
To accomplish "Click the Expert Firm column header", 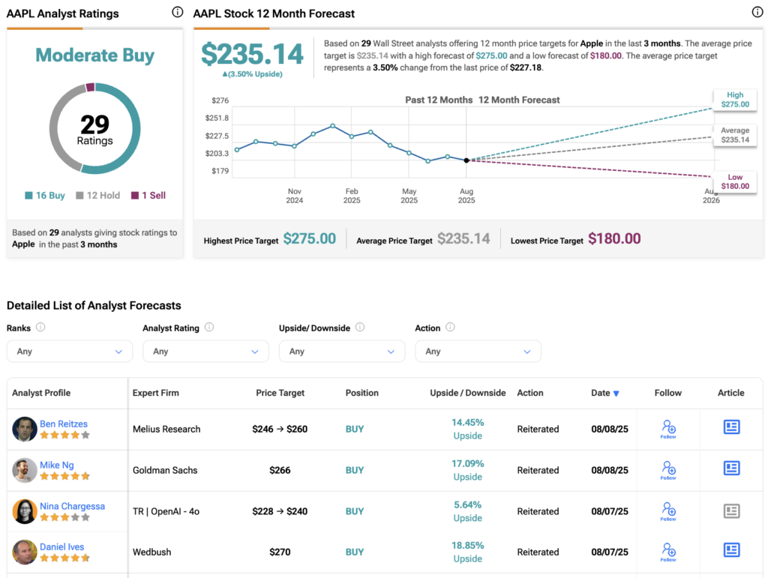I will [x=156, y=393].
